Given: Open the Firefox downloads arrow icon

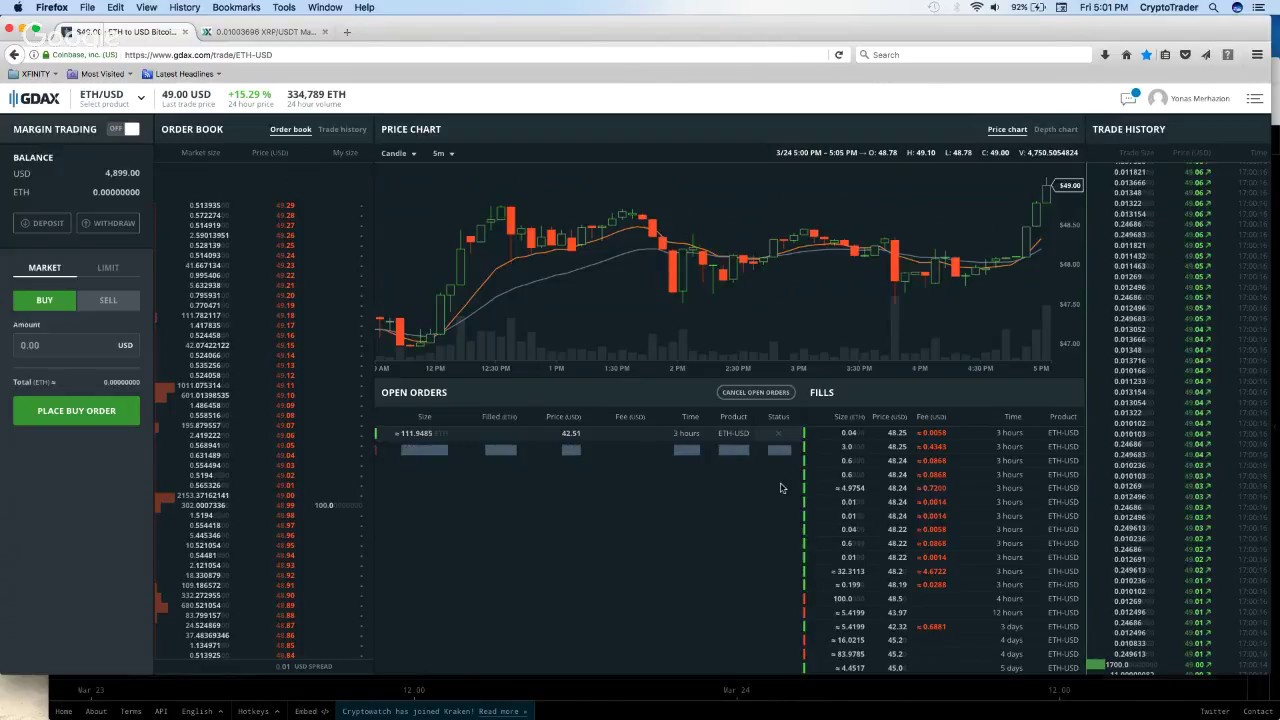Looking at the screenshot, I should coord(1105,55).
